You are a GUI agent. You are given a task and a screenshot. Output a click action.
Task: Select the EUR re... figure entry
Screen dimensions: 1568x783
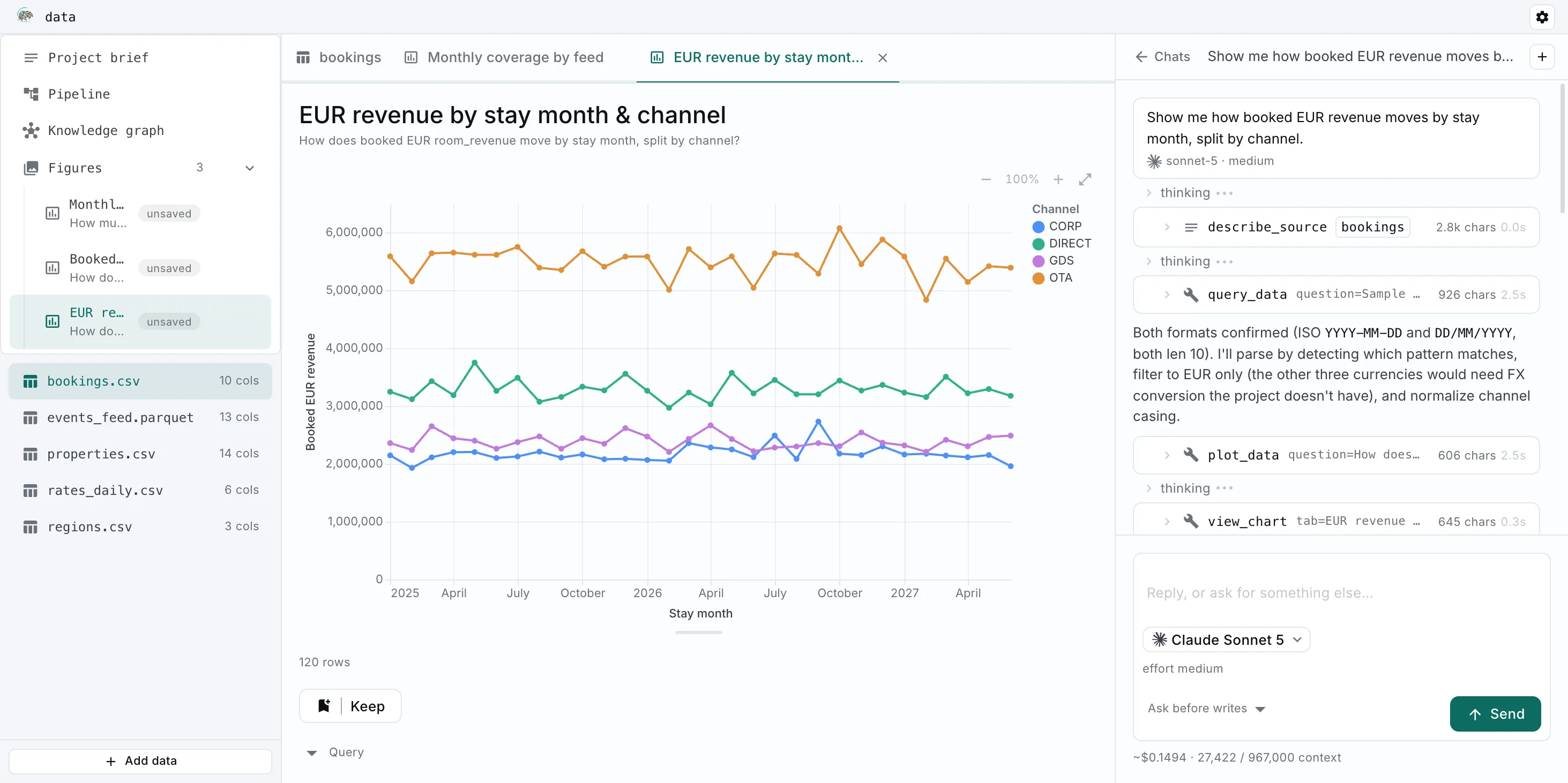[x=140, y=321]
